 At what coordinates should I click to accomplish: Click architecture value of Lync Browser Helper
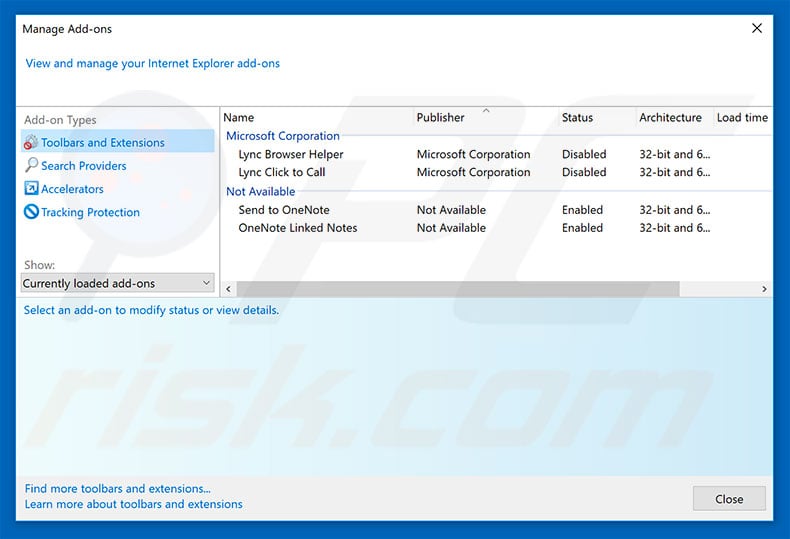675,154
